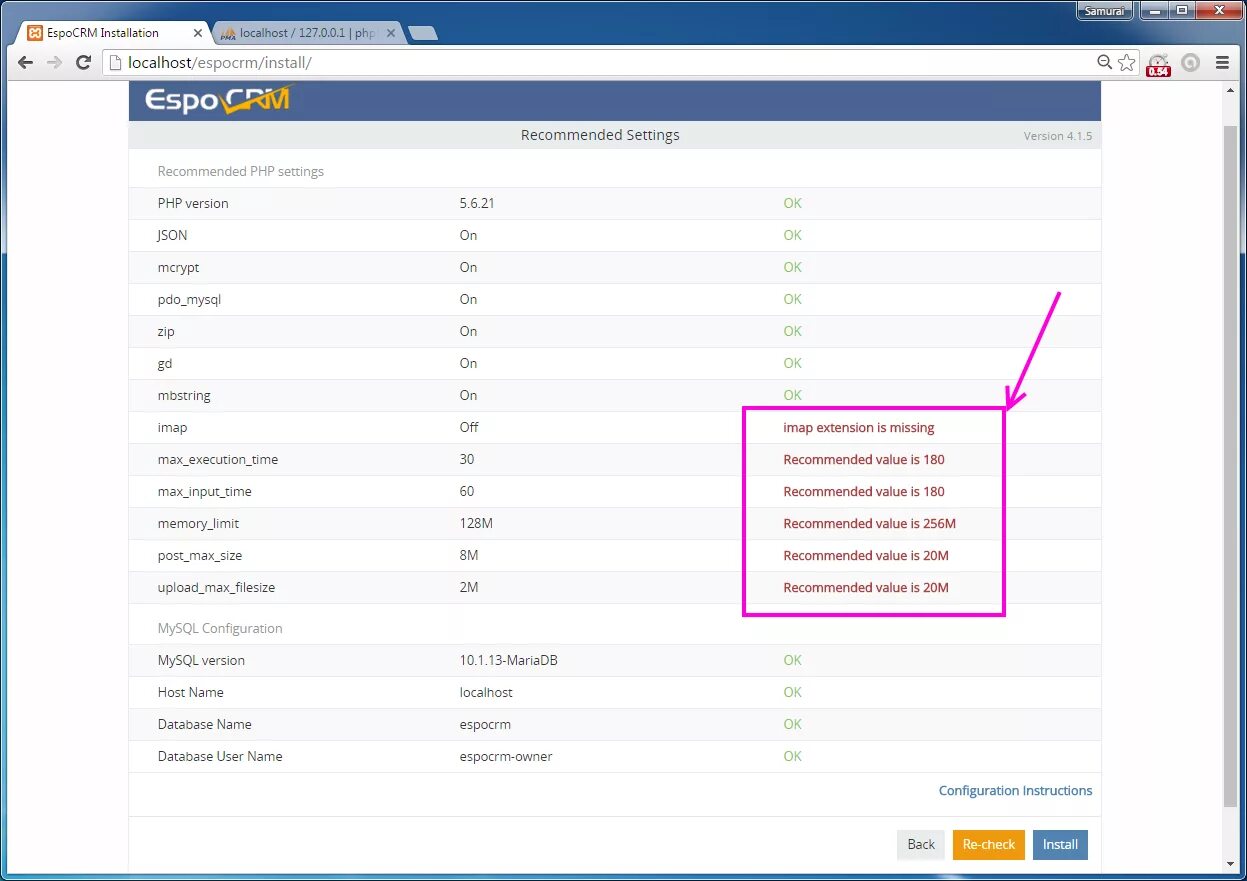Click the "post_max_size" label
1247x881 pixels.
(200, 555)
